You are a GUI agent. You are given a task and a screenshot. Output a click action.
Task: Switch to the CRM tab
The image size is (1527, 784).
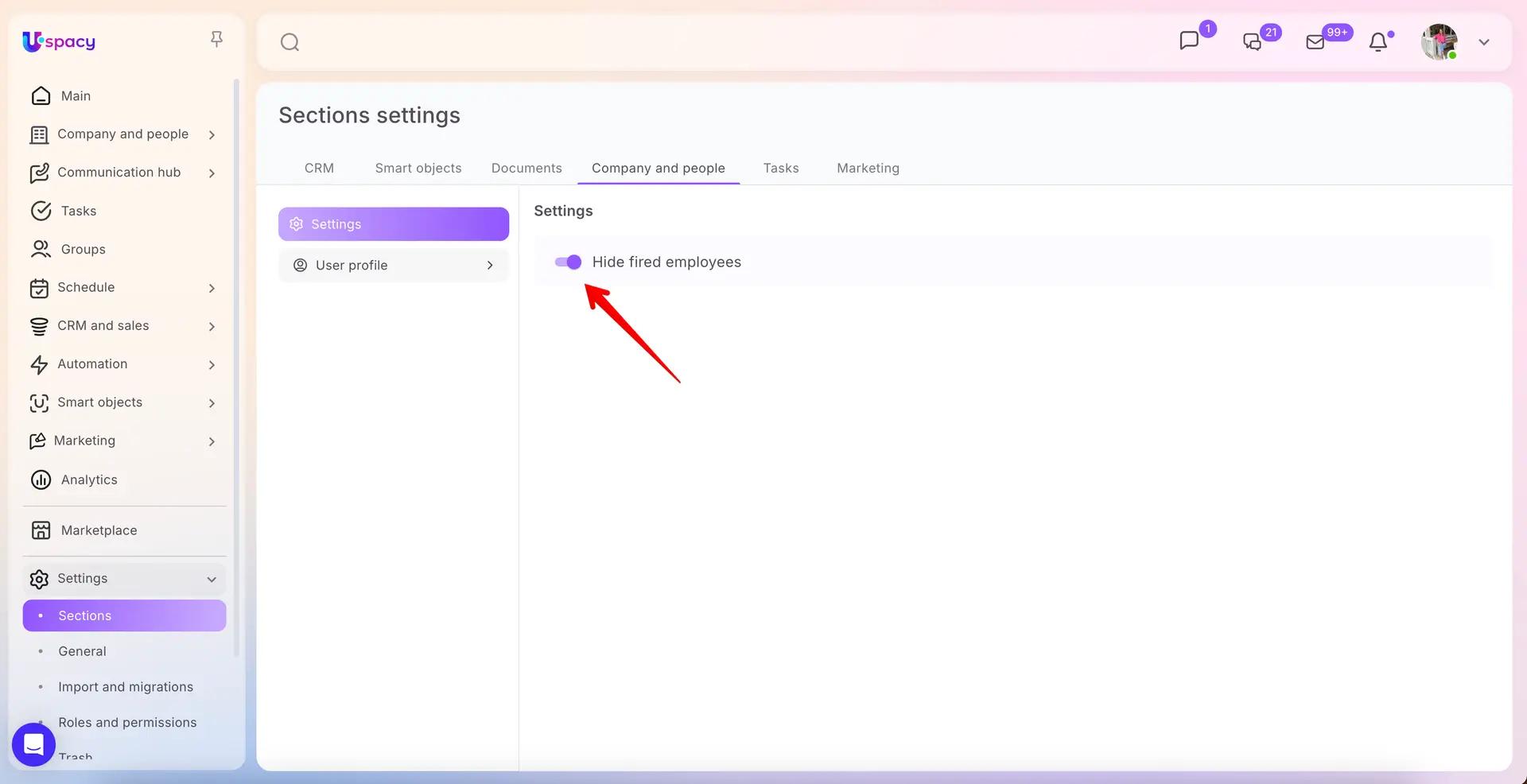[x=319, y=169]
